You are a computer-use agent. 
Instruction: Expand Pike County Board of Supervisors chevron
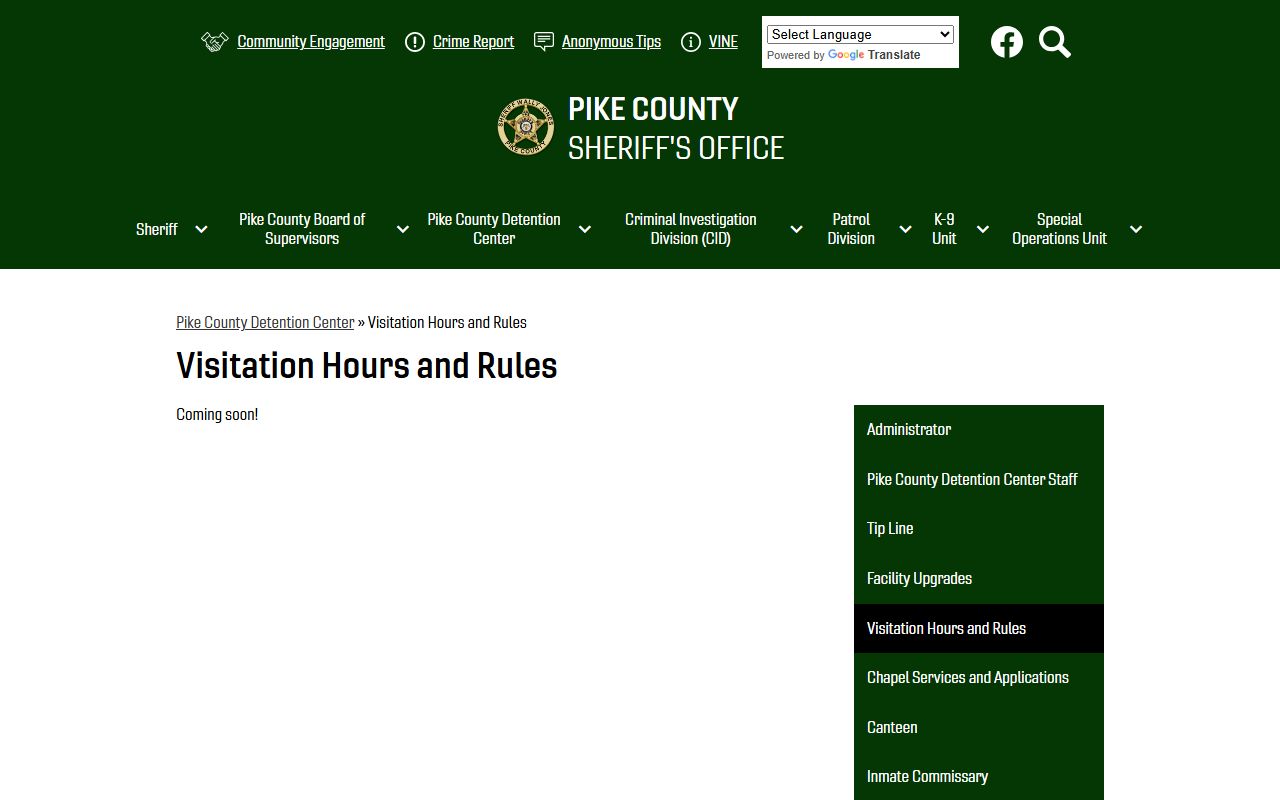coord(403,229)
